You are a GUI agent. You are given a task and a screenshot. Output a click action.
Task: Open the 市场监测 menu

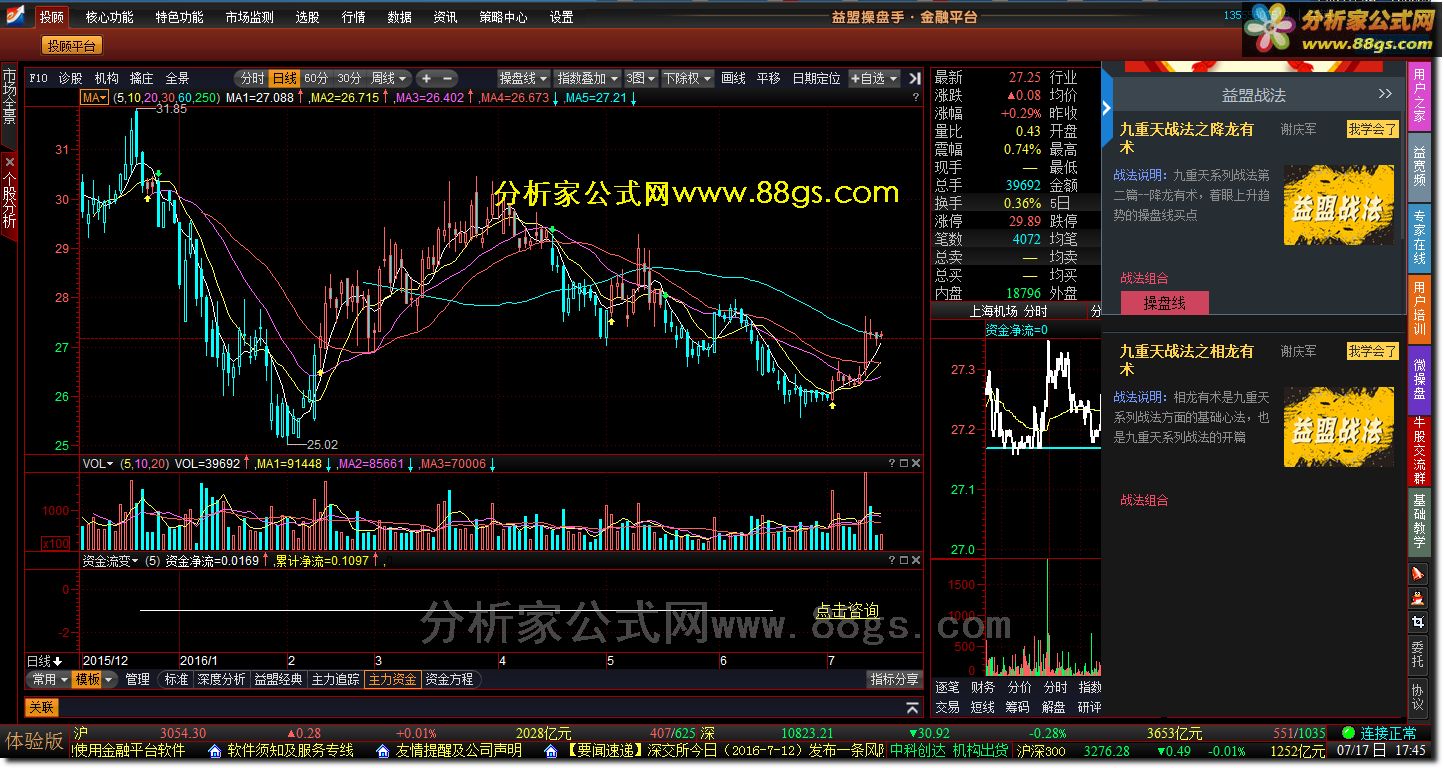(x=249, y=17)
